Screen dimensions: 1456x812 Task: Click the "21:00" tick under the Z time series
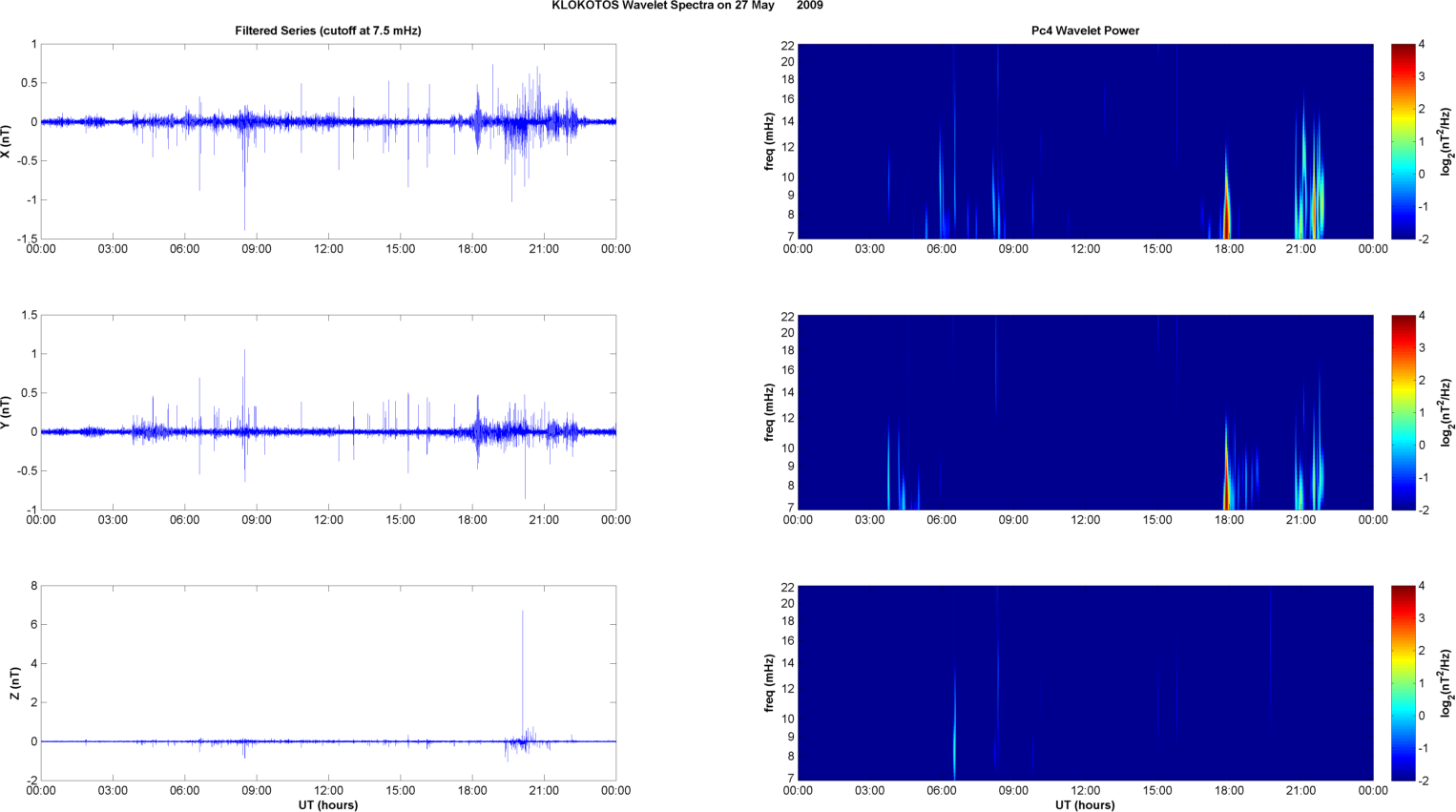pyautogui.click(x=544, y=790)
